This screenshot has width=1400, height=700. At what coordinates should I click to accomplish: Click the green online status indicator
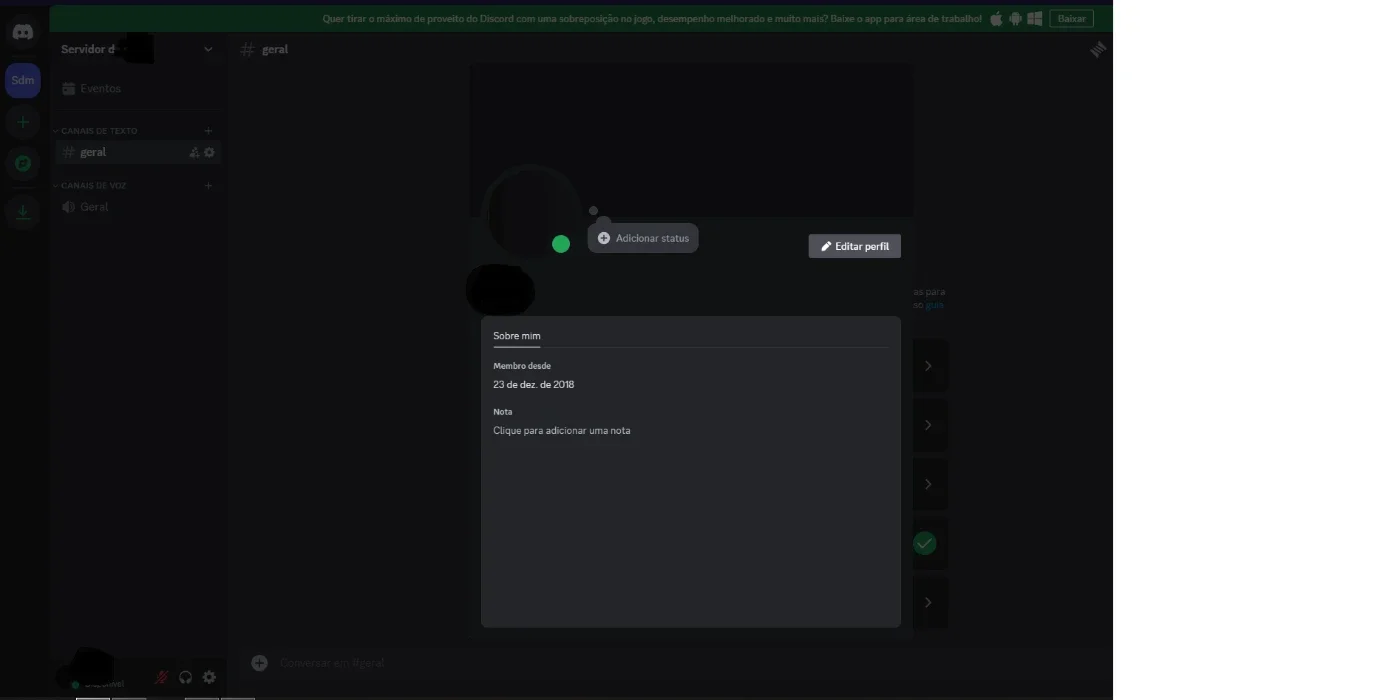[561, 244]
